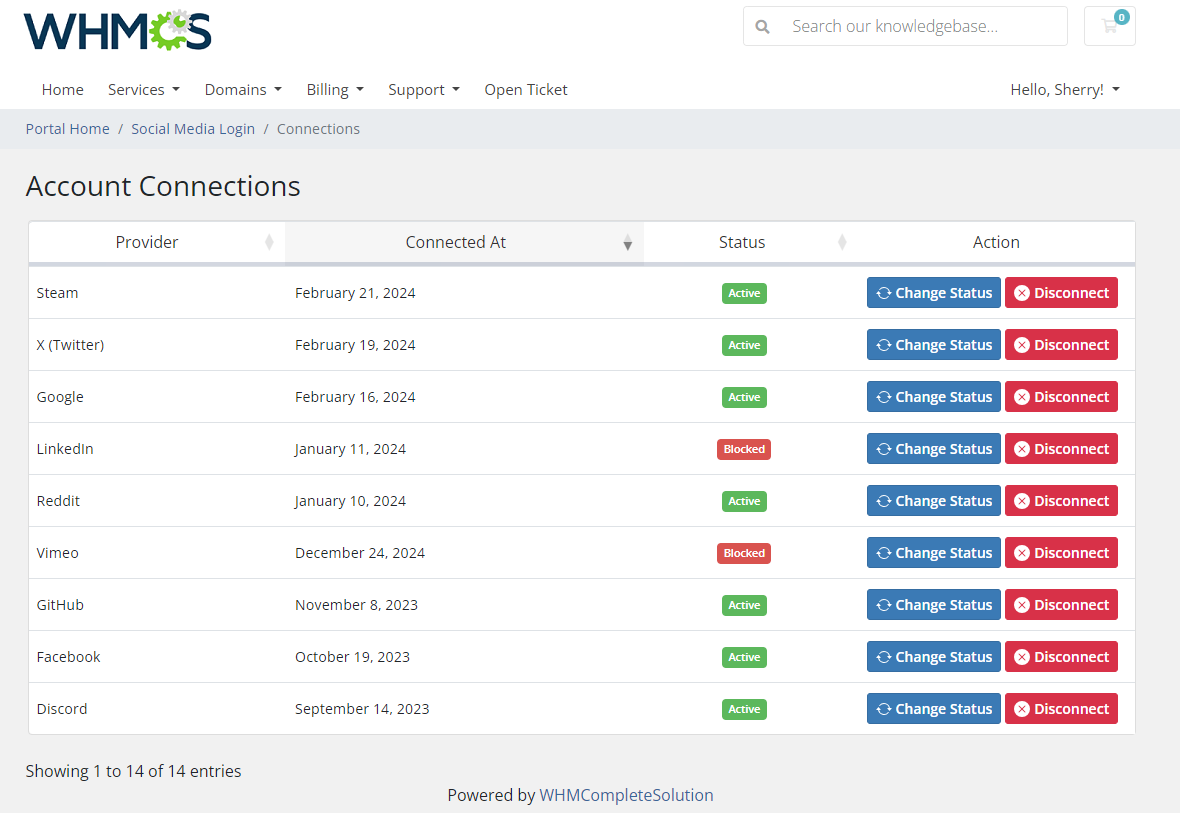Change status of Facebook connection
Viewport: 1180px width, 813px height.
pyautogui.click(x=934, y=656)
